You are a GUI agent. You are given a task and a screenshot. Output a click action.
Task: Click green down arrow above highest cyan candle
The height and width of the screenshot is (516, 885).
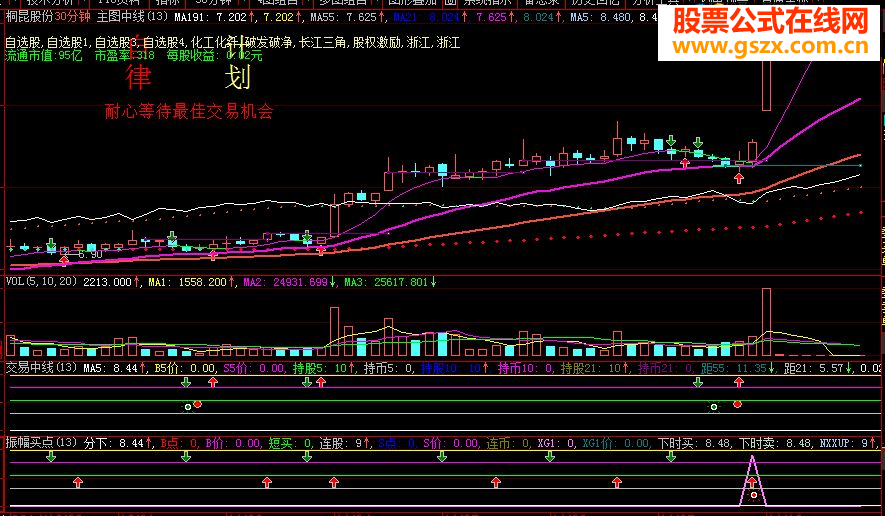pyautogui.click(x=671, y=140)
